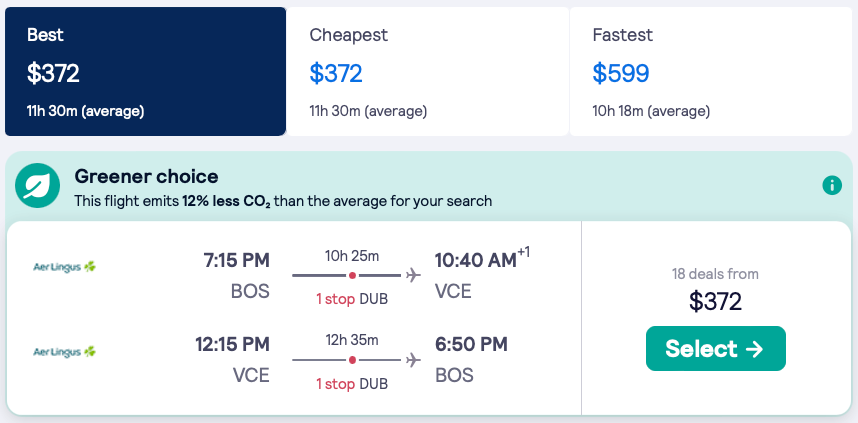Click the 12:15 PM VCE return departure
Viewport: 858px width, 423px height.
232,345
